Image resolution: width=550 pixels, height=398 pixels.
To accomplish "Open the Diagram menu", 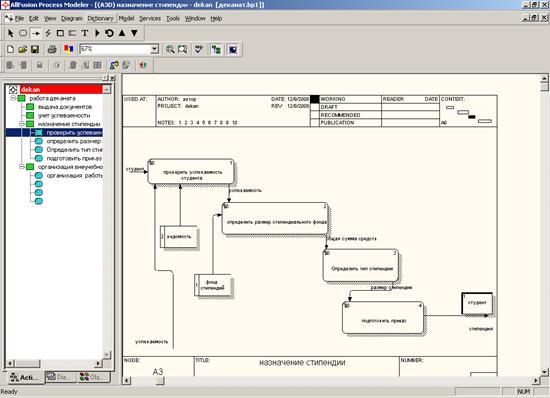I will 72,19.
